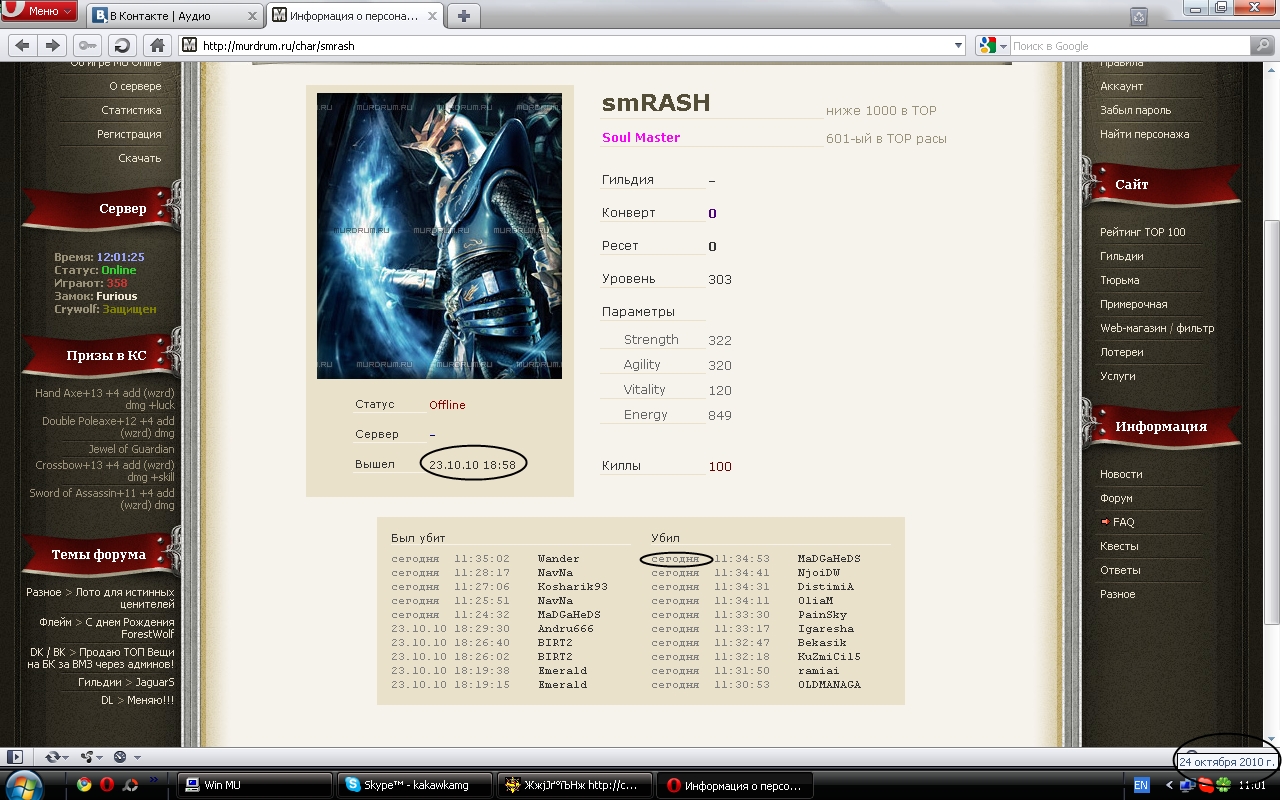Viewport: 1282px width, 800px height.
Task: Click the password wand key icon
Action: [87, 45]
